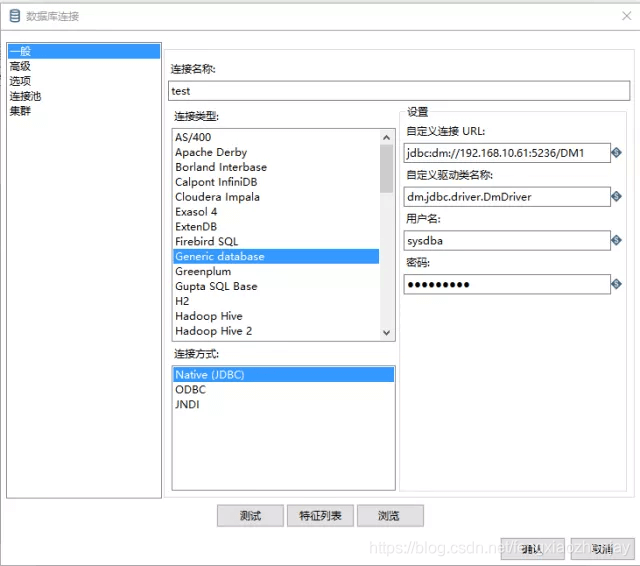This screenshot has width=640, height=566.
Task: Select 高级 in the left panel
Action: 20,66
